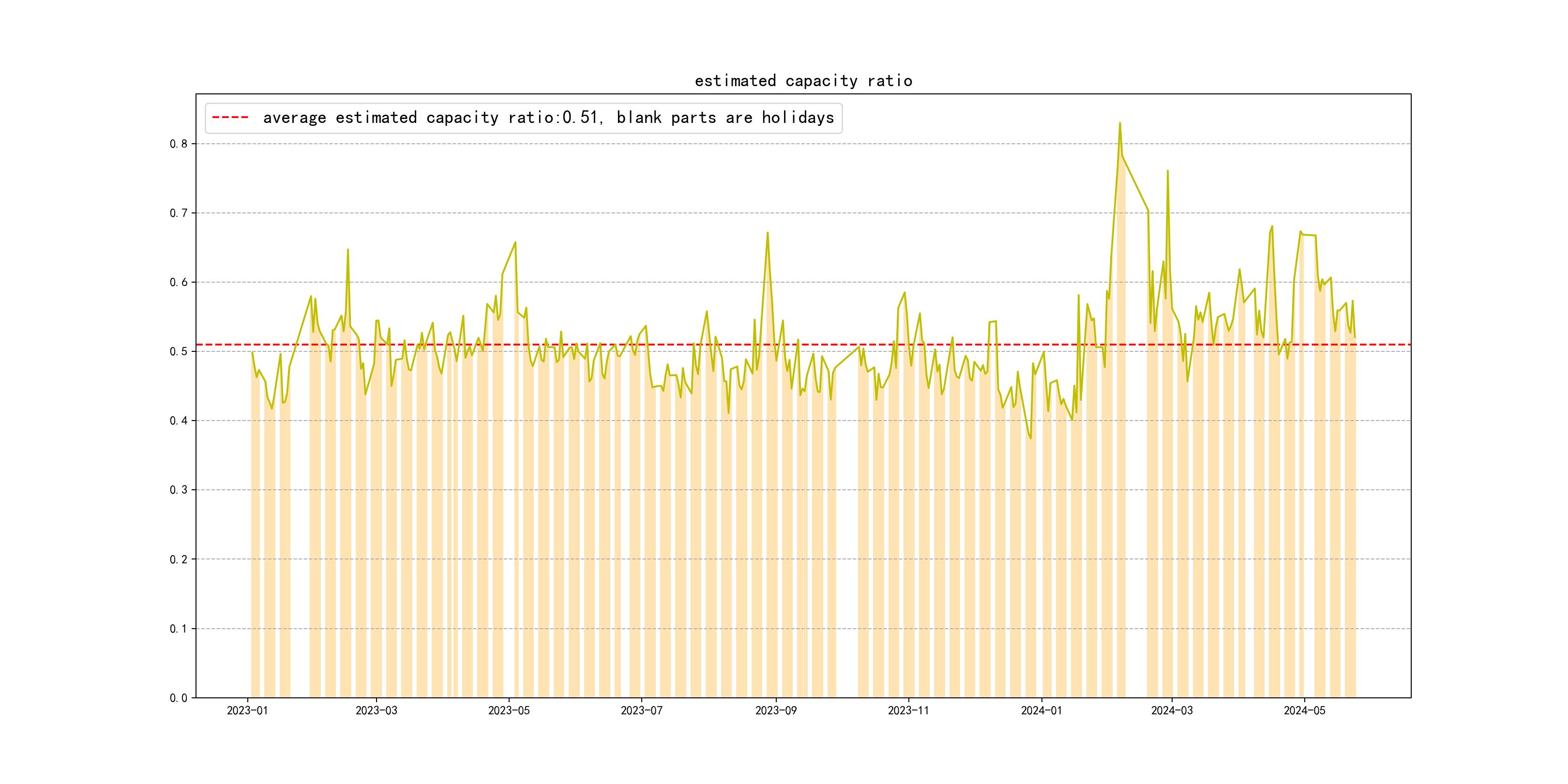Click the red dashed line legend sample
This screenshot has height=784, width=1568.
click(230, 118)
